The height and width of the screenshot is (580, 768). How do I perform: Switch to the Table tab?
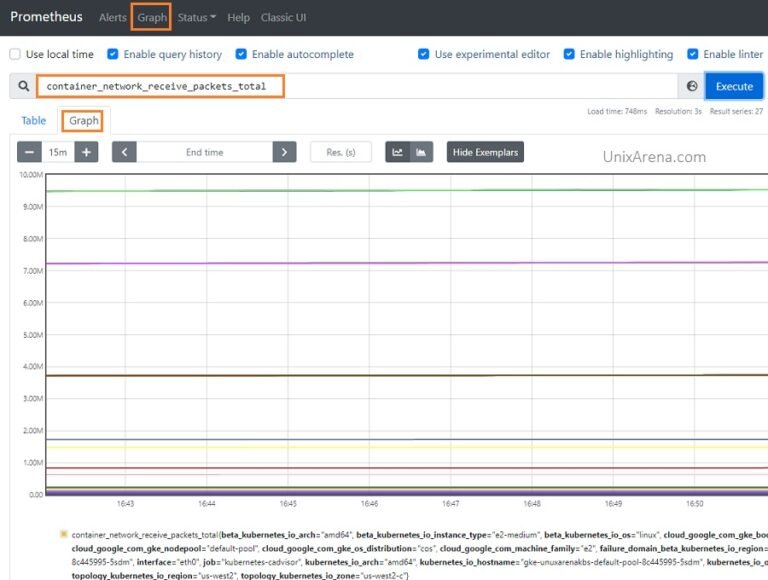pos(34,121)
